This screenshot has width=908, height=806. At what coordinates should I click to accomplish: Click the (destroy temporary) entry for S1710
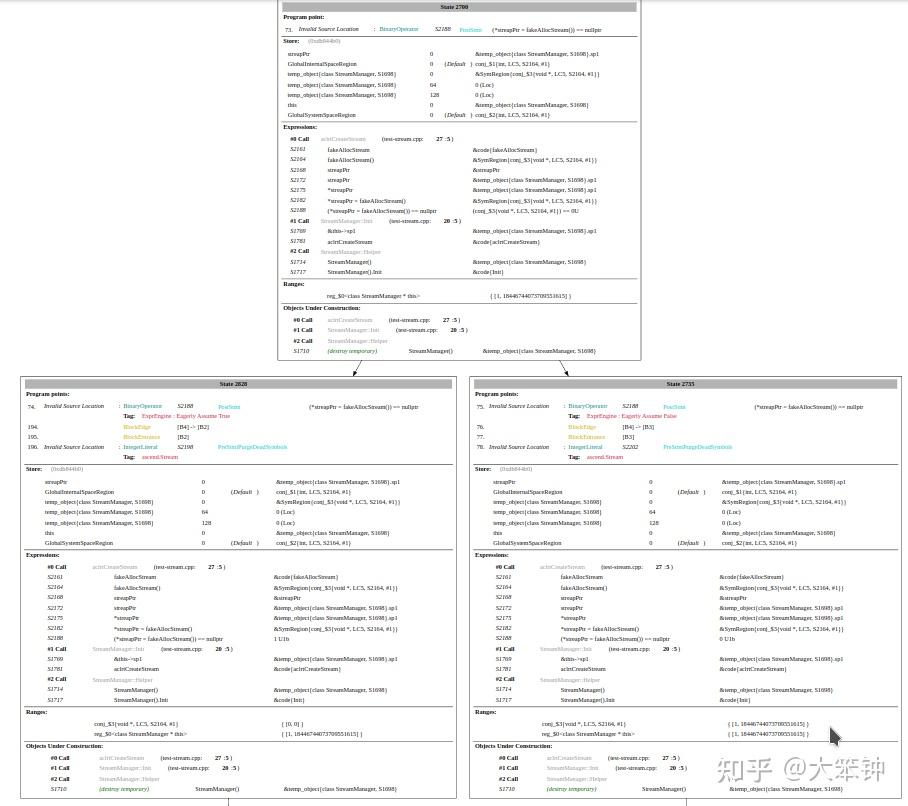point(352,351)
